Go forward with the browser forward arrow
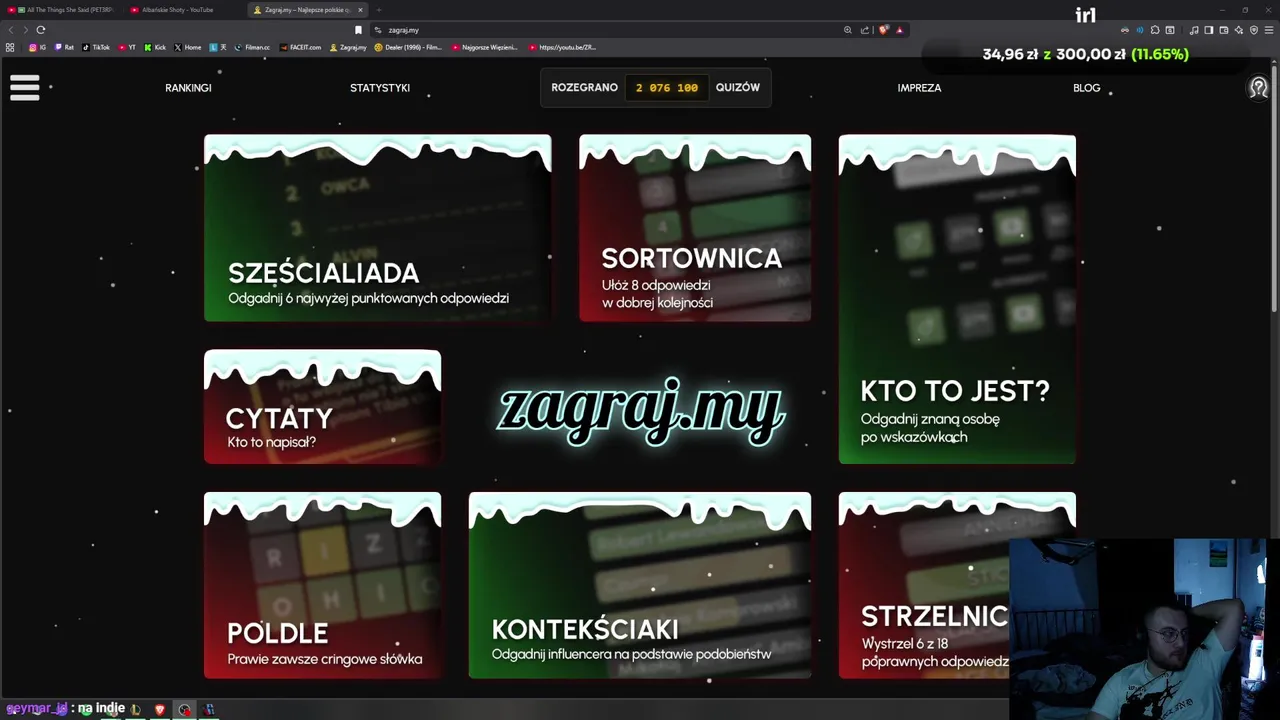This screenshot has height=720, width=1280. tap(25, 30)
